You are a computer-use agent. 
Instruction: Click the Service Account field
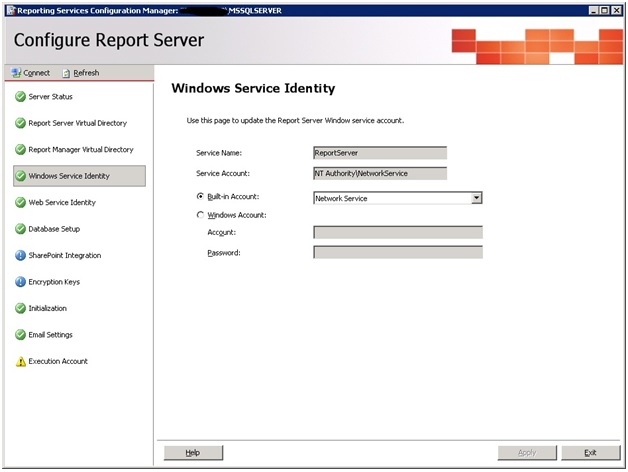pyautogui.click(x=380, y=173)
